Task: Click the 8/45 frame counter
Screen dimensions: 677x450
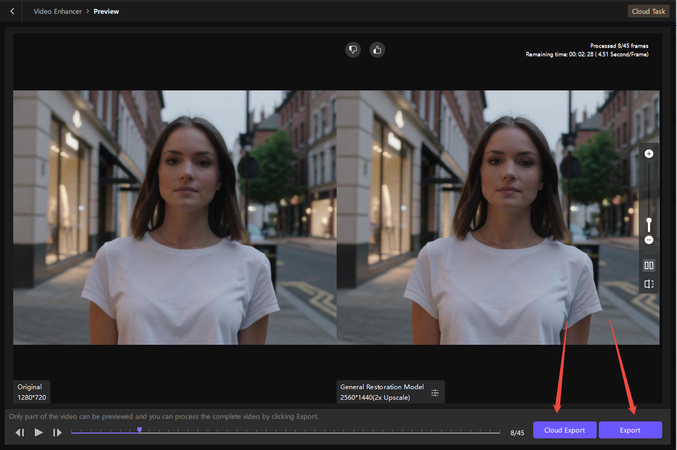Action: tap(517, 433)
